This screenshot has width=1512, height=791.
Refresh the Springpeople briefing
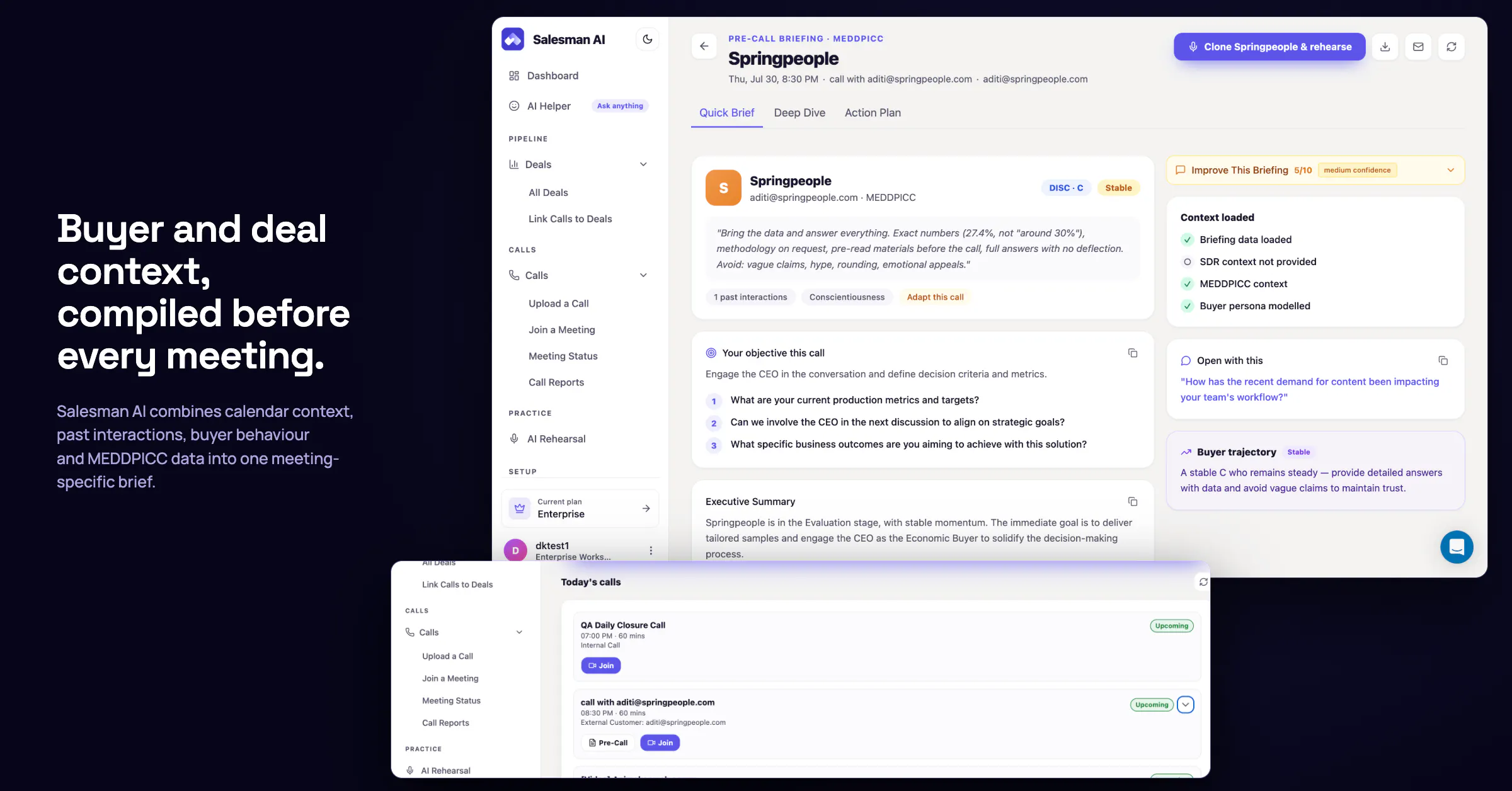1452,47
